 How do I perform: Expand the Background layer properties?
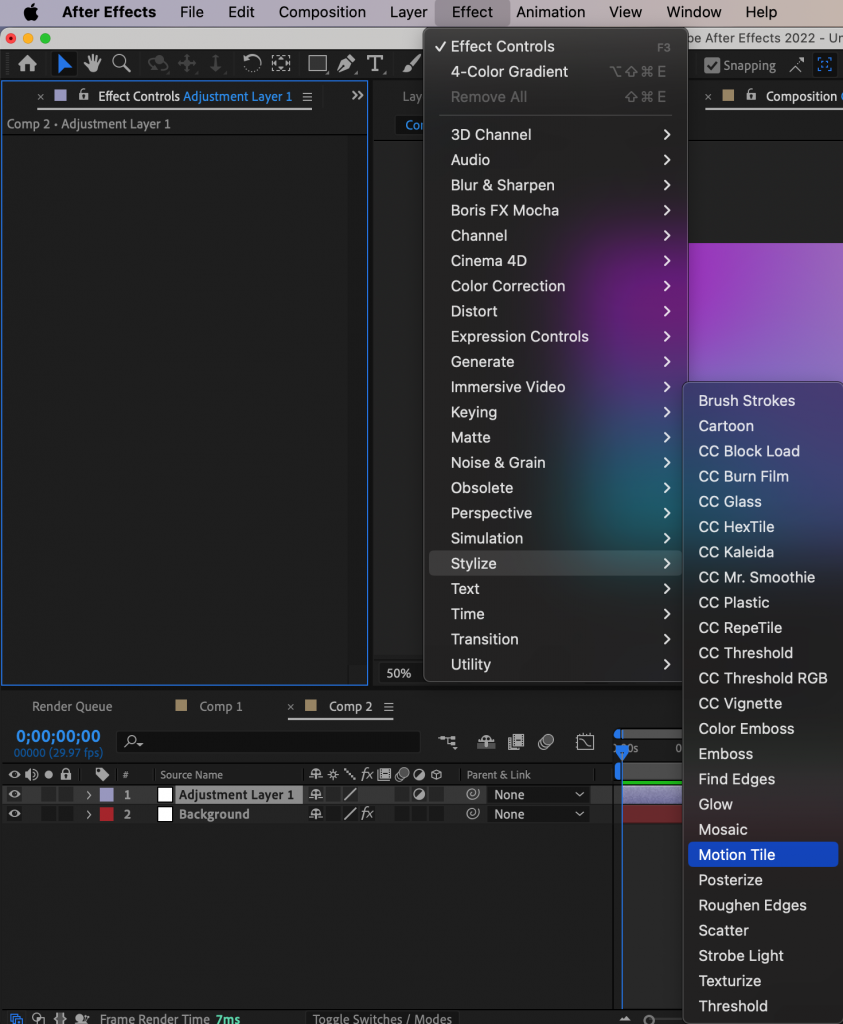(x=87, y=814)
